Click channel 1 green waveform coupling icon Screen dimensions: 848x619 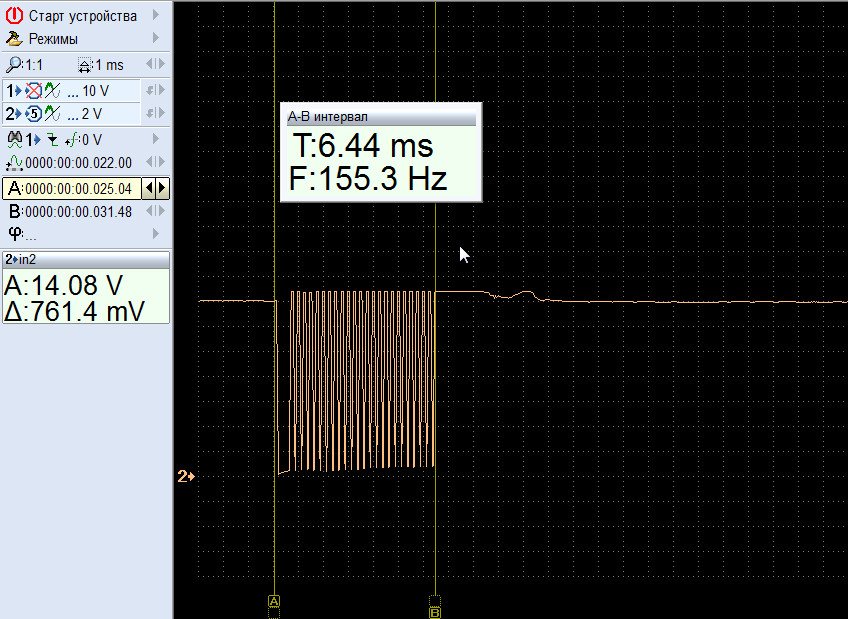53,91
